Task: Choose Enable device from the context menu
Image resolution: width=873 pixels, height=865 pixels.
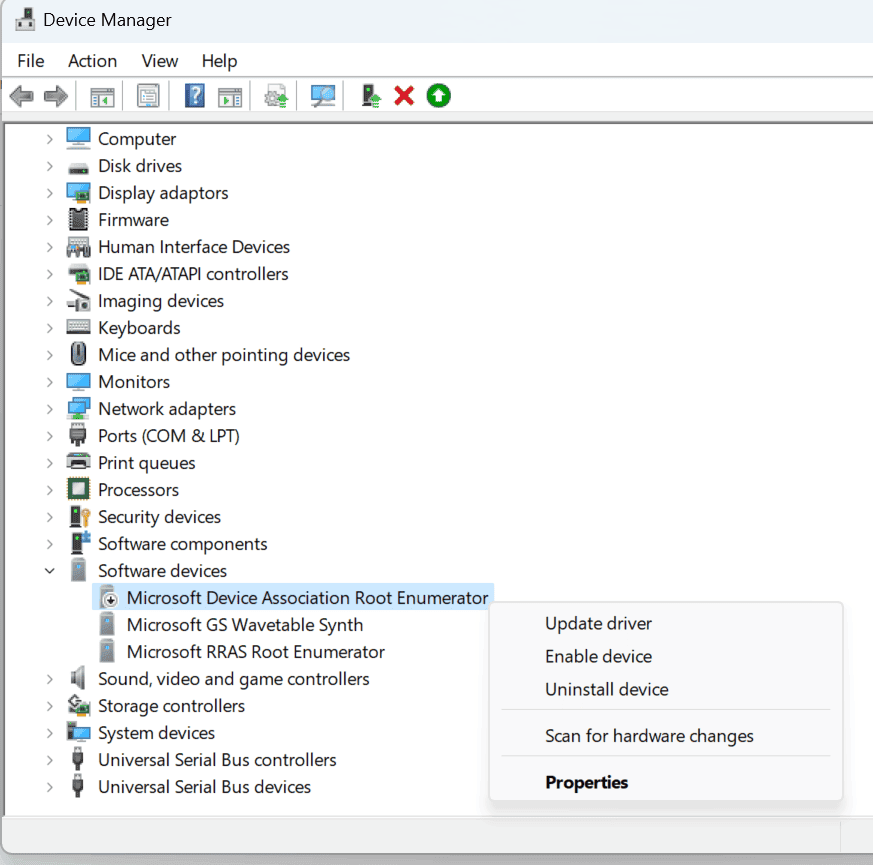Action: pyautogui.click(x=598, y=657)
